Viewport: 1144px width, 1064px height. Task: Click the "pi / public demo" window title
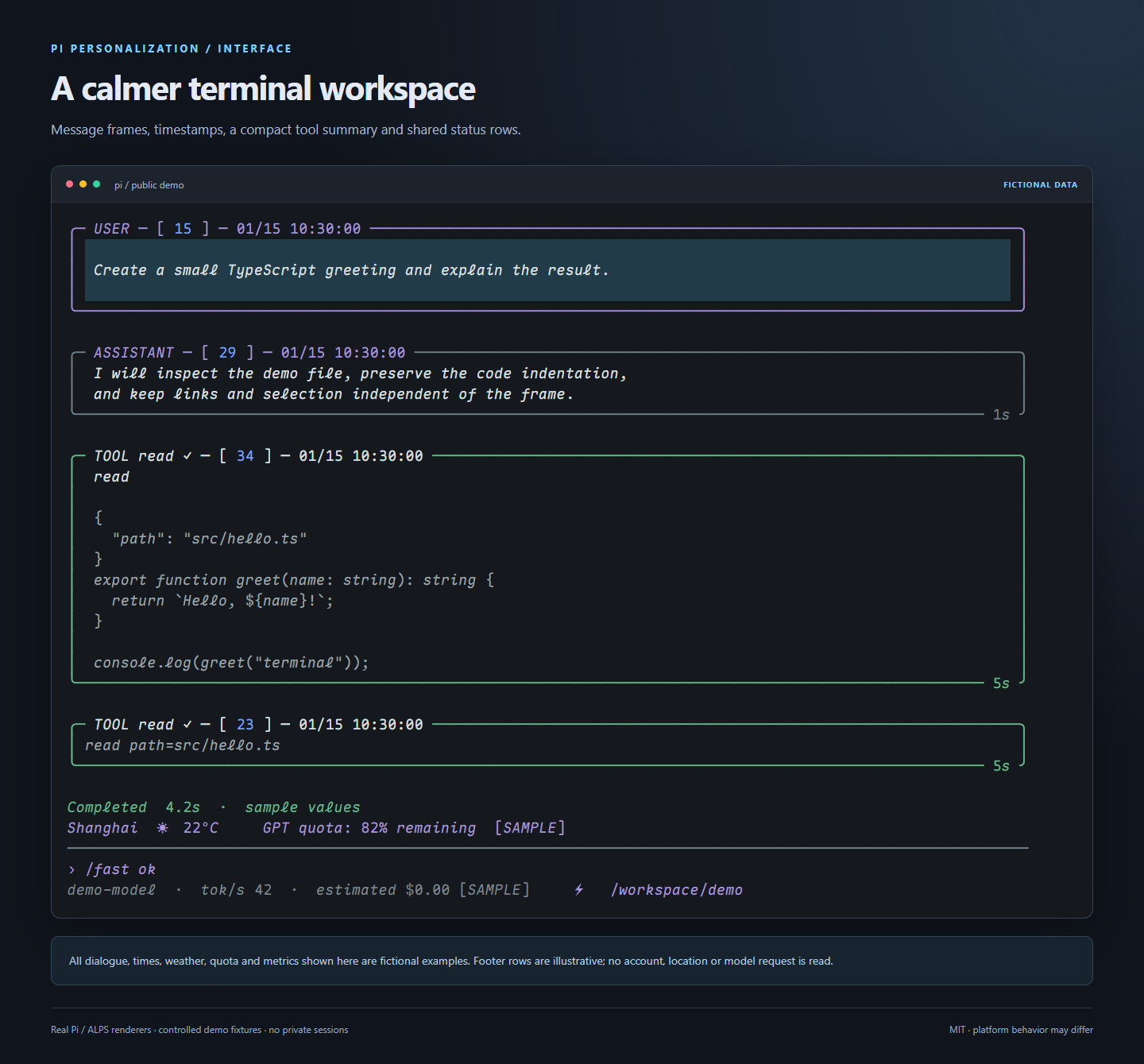pyautogui.click(x=149, y=185)
